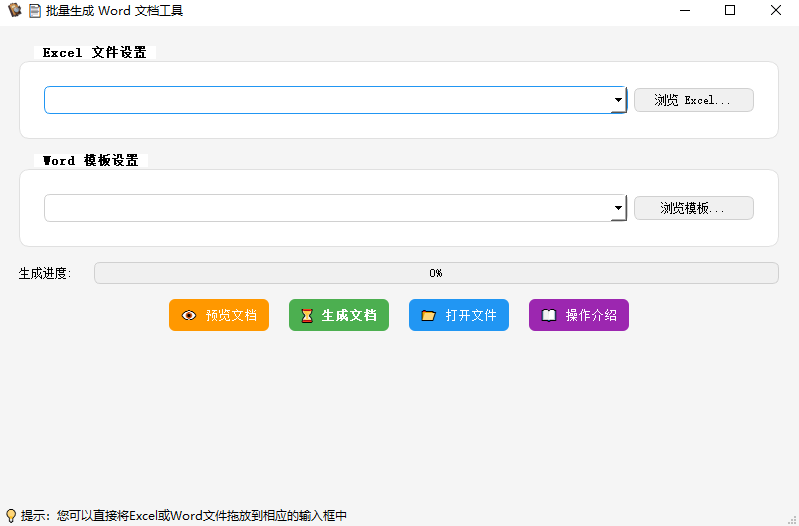The image size is (799, 526).
Task: Click the Word 模板设置 group title
Action: (91, 161)
